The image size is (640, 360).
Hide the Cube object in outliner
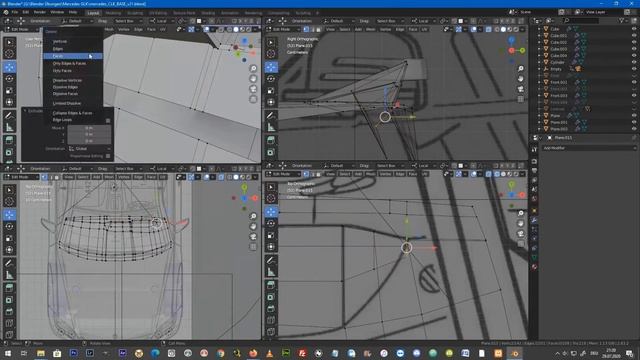pos(634,29)
